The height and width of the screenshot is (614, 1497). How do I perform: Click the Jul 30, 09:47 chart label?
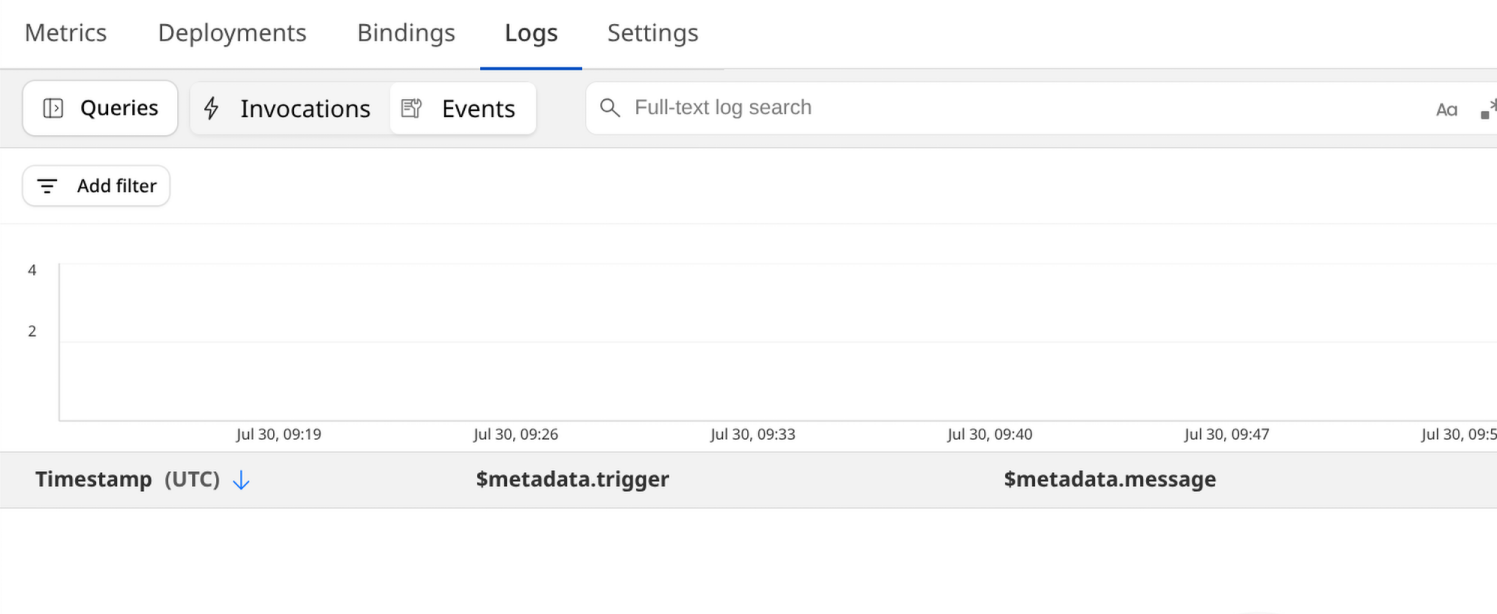(1226, 435)
